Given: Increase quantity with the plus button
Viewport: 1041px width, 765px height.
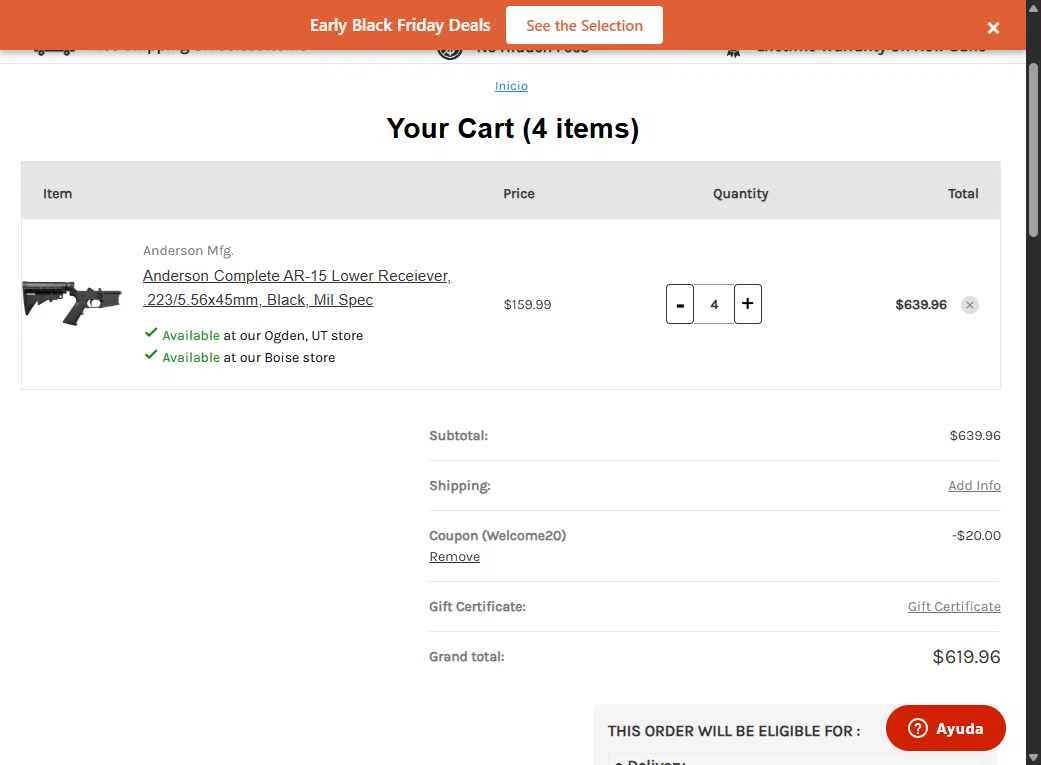Looking at the screenshot, I should pos(748,304).
